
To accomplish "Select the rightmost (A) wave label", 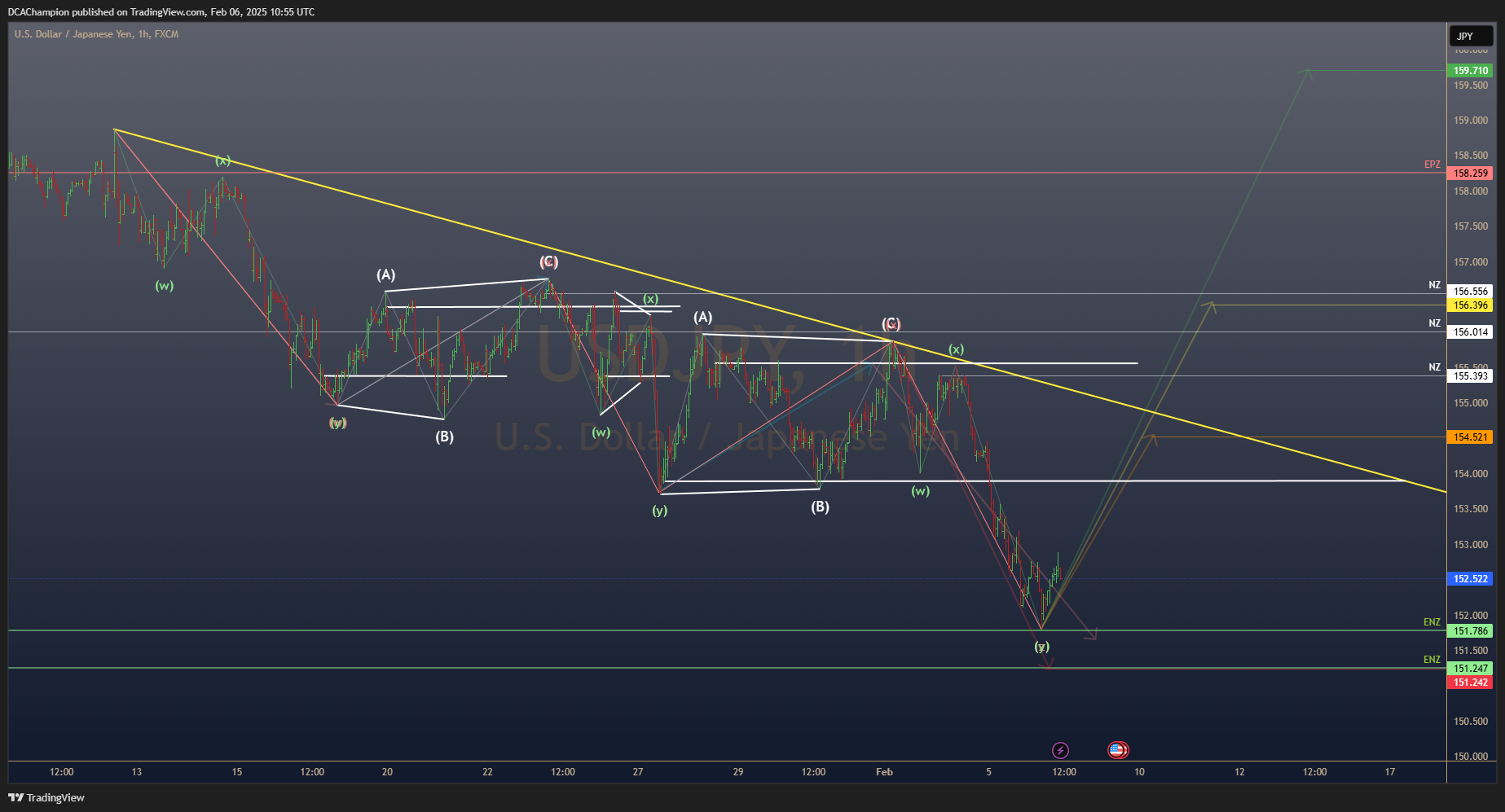I will click(x=702, y=317).
